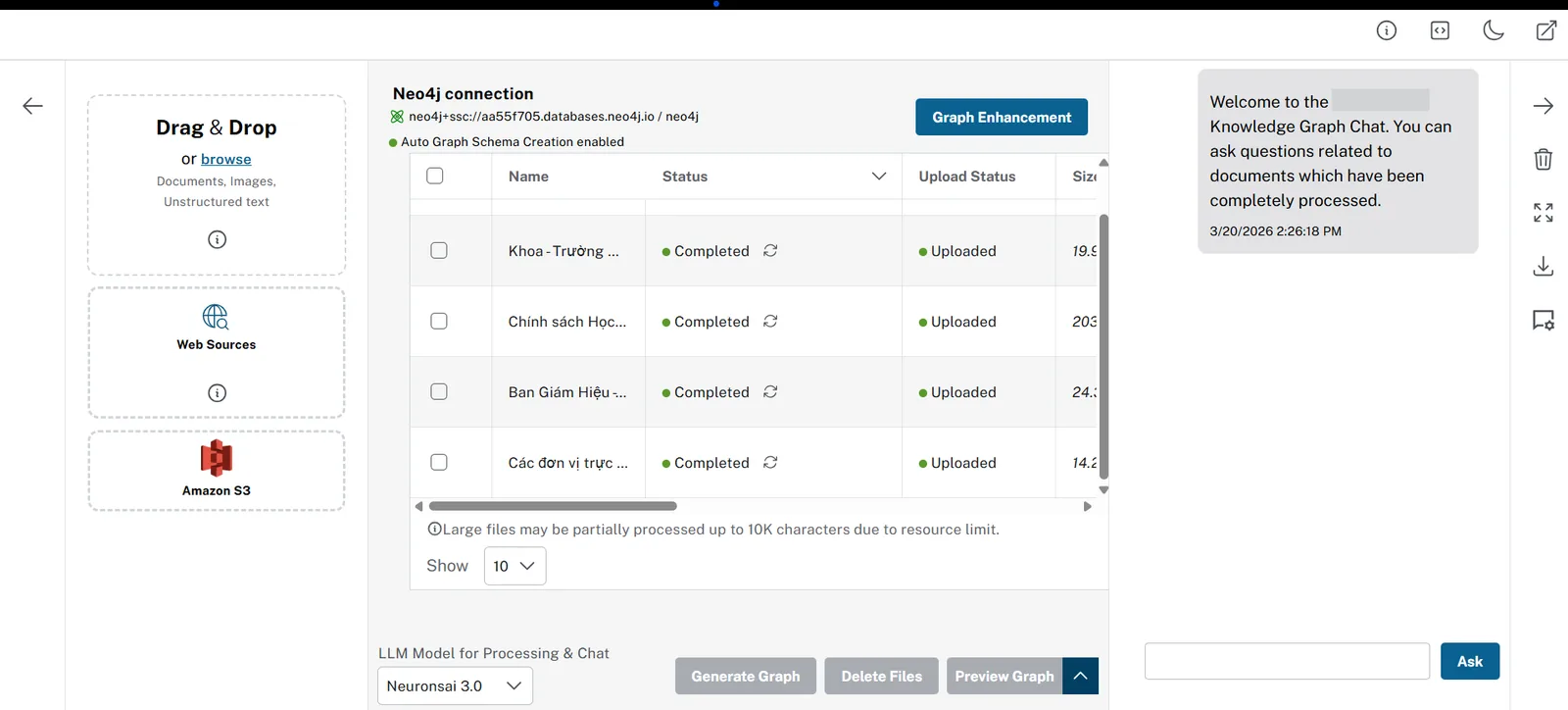Collapse the left sources panel with back arrow
1568x710 pixels.
[32, 106]
